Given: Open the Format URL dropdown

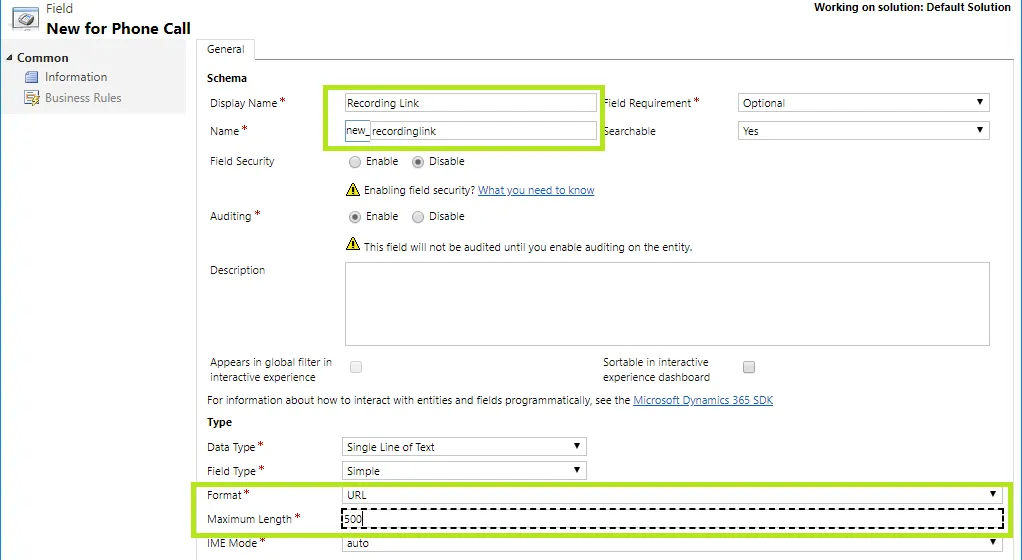Looking at the screenshot, I should pyautogui.click(x=672, y=495).
